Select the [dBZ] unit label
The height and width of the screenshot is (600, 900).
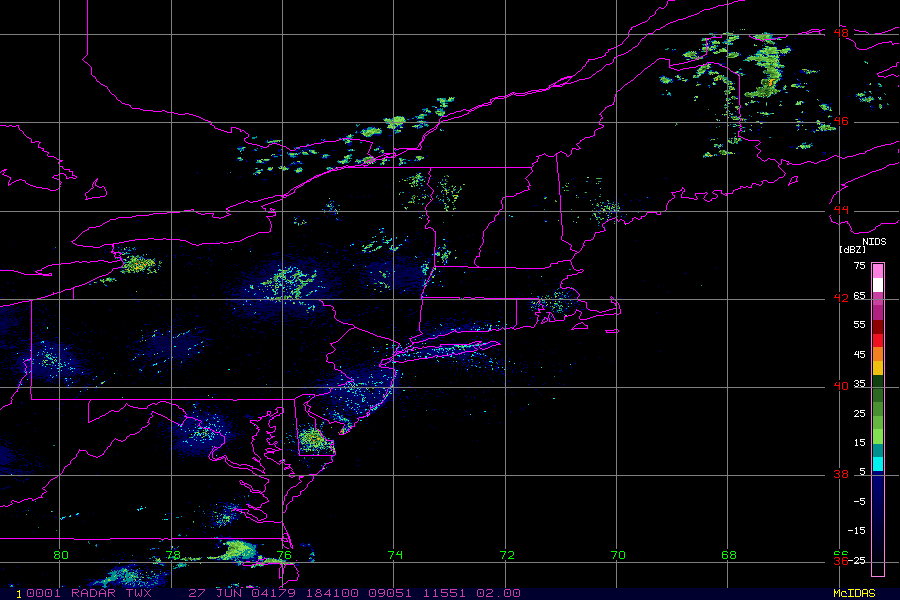852,250
